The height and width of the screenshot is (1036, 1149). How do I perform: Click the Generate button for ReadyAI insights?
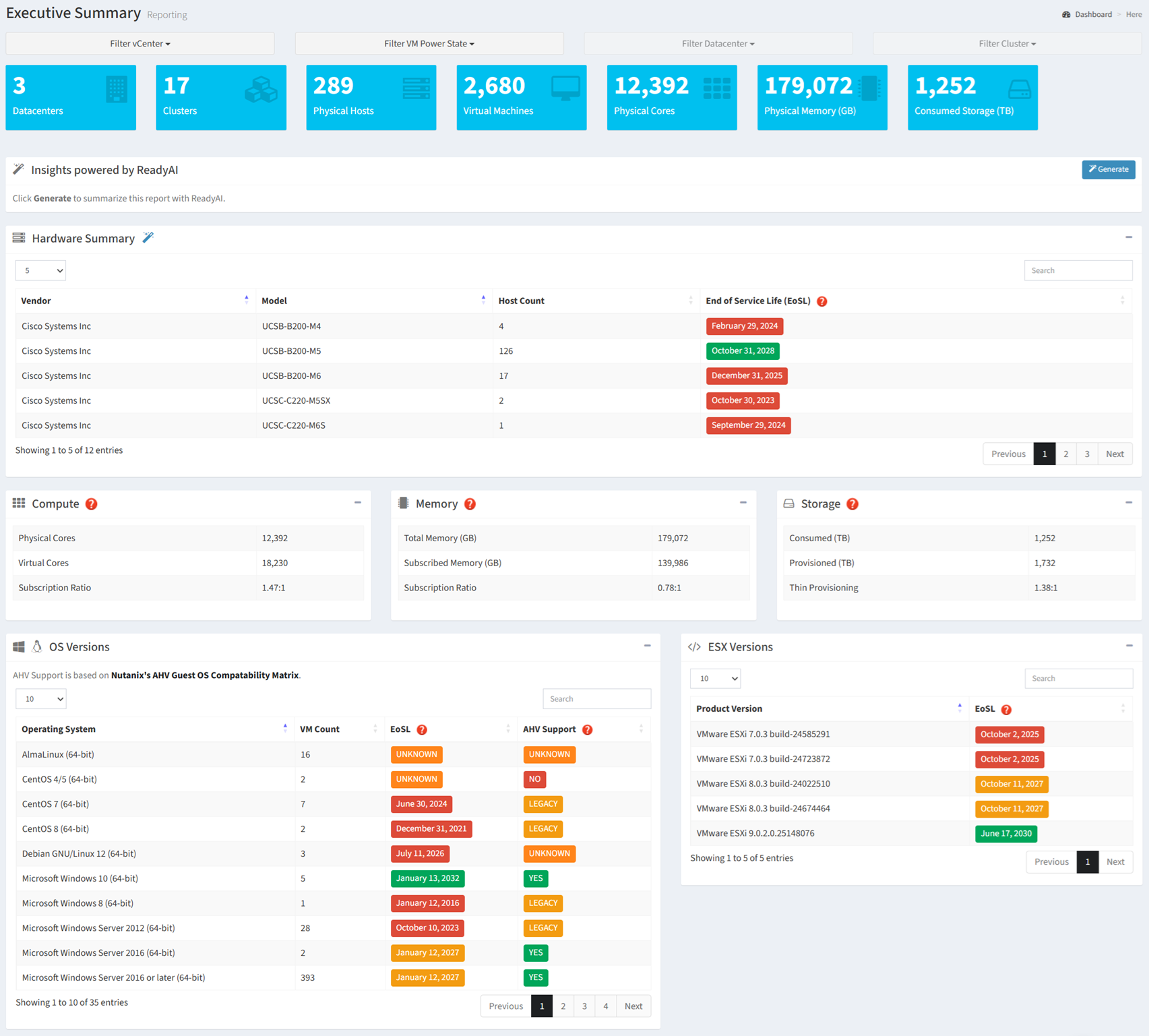[x=1109, y=169]
